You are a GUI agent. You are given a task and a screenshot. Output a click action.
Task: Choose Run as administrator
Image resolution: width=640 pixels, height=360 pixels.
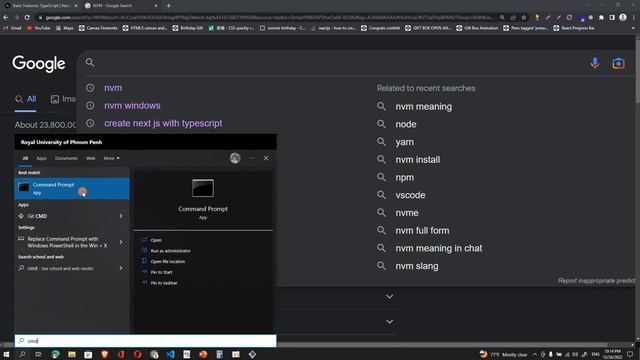pyautogui.click(x=171, y=251)
